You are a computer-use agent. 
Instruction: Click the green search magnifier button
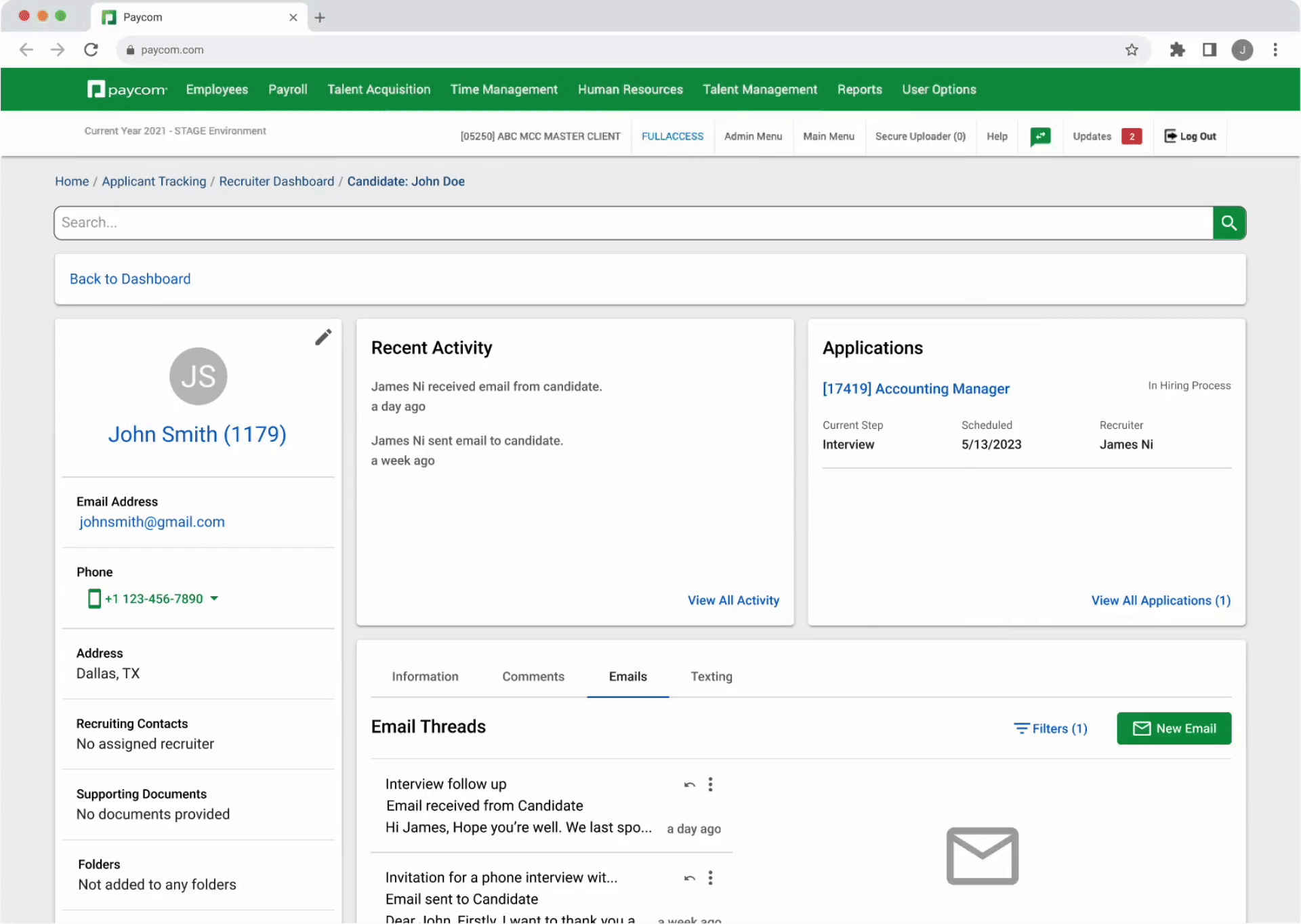[1228, 223]
